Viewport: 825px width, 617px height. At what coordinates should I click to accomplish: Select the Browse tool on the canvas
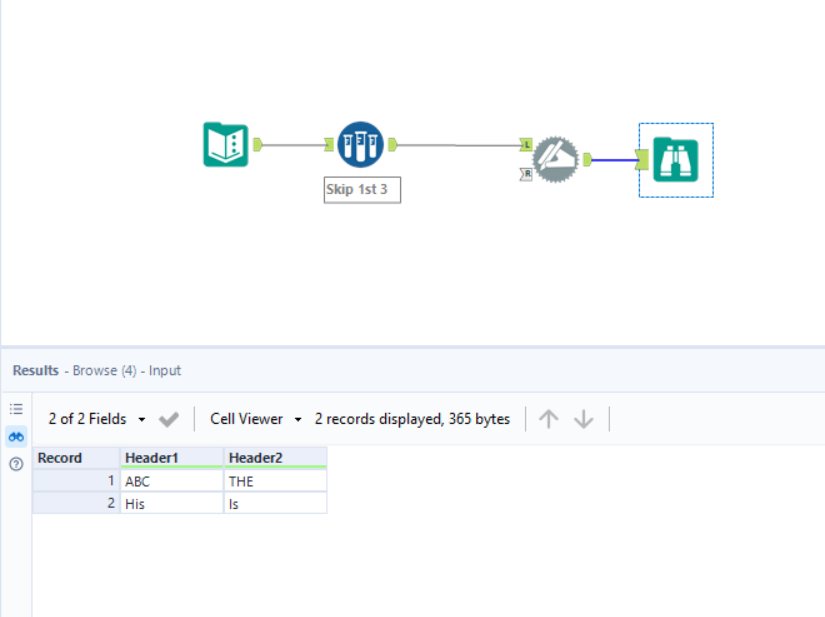(675, 158)
